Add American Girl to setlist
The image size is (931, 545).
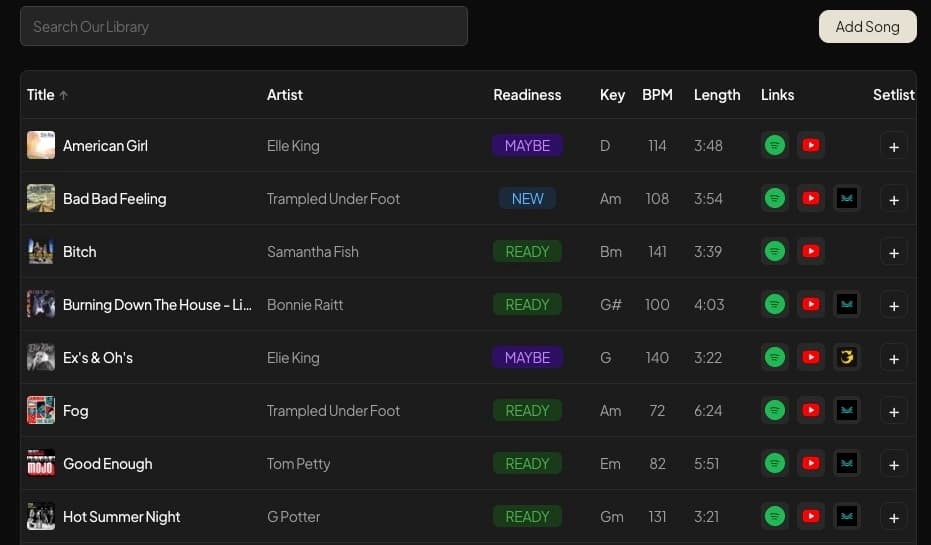tap(894, 146)
